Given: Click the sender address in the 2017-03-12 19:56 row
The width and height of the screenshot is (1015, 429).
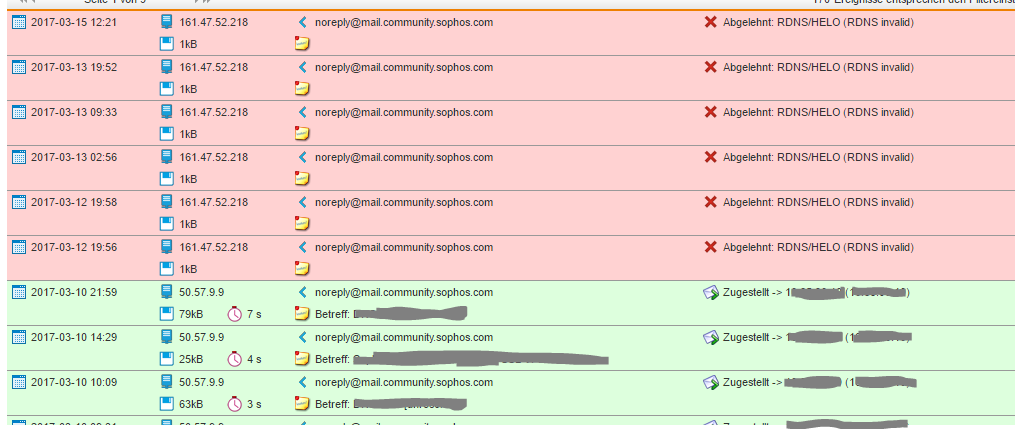Looking at the screenshot, I should pos(404,247).
